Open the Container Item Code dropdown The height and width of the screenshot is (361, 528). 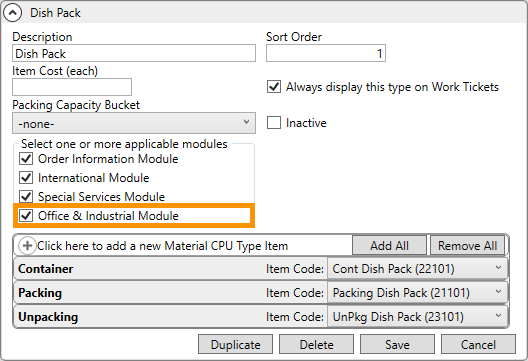tap(417, 269)
